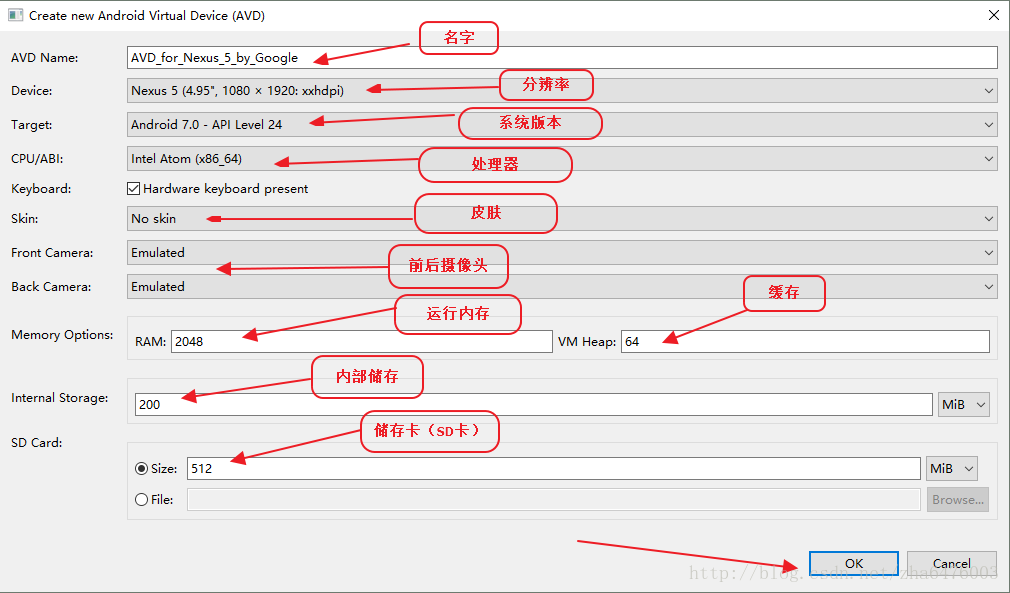Click the SD Card size field with 512
1010x593 pixels.
(553, 468)
